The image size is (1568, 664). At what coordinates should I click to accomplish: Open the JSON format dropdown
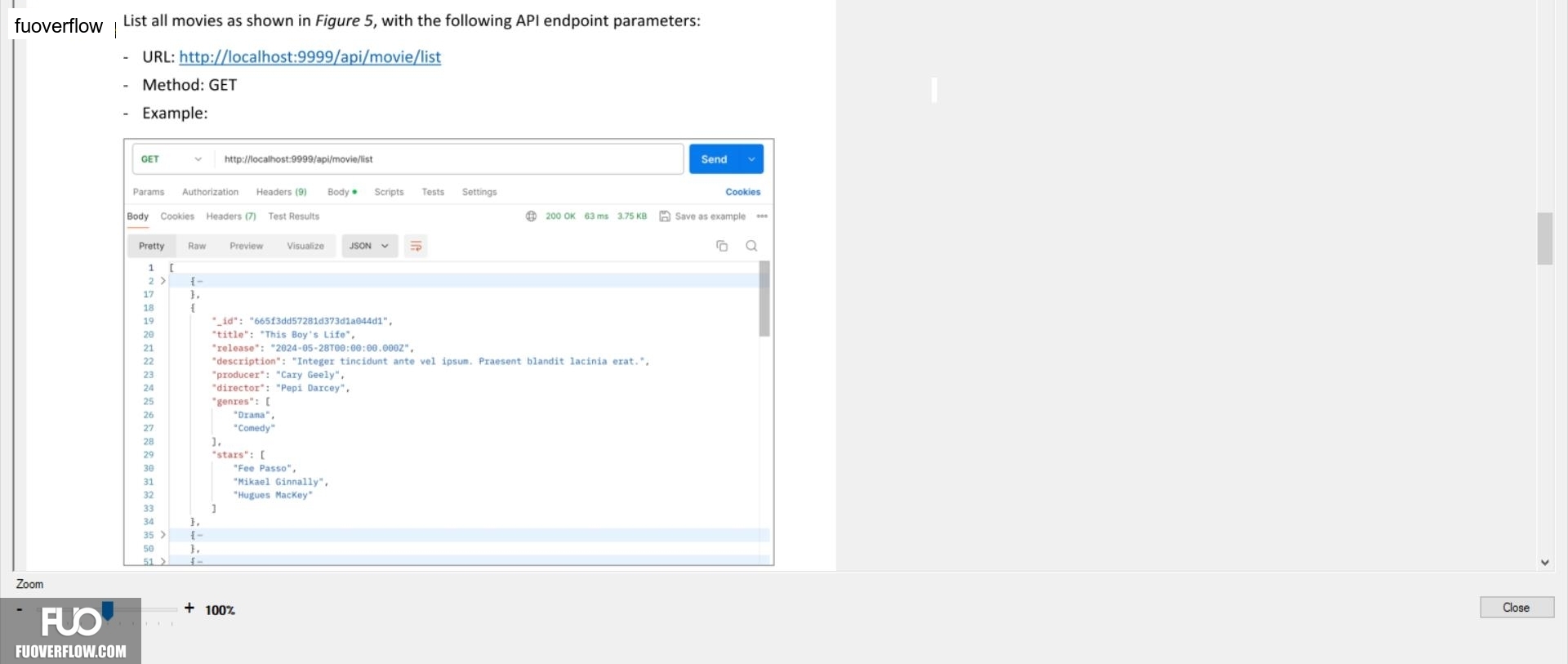click(369, 246)
